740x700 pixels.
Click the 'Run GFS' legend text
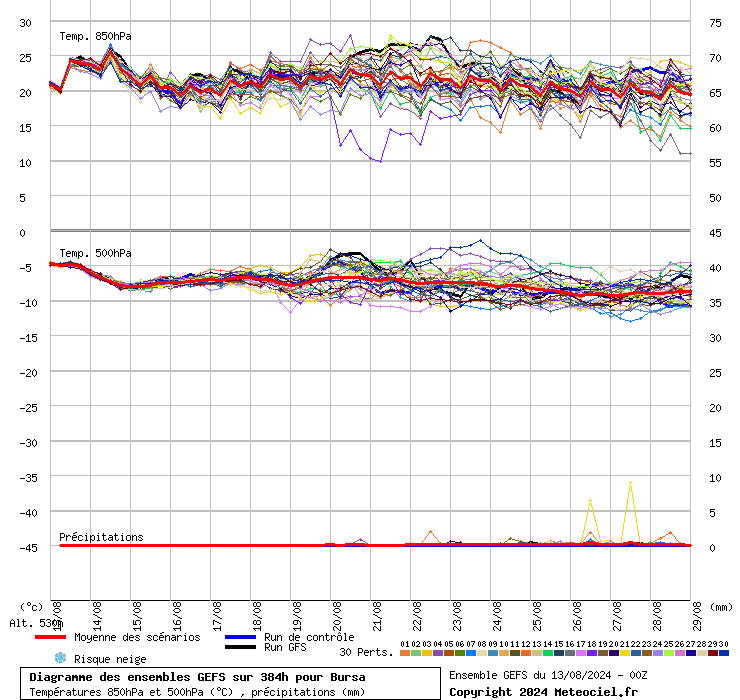click(x=285, y=647)
